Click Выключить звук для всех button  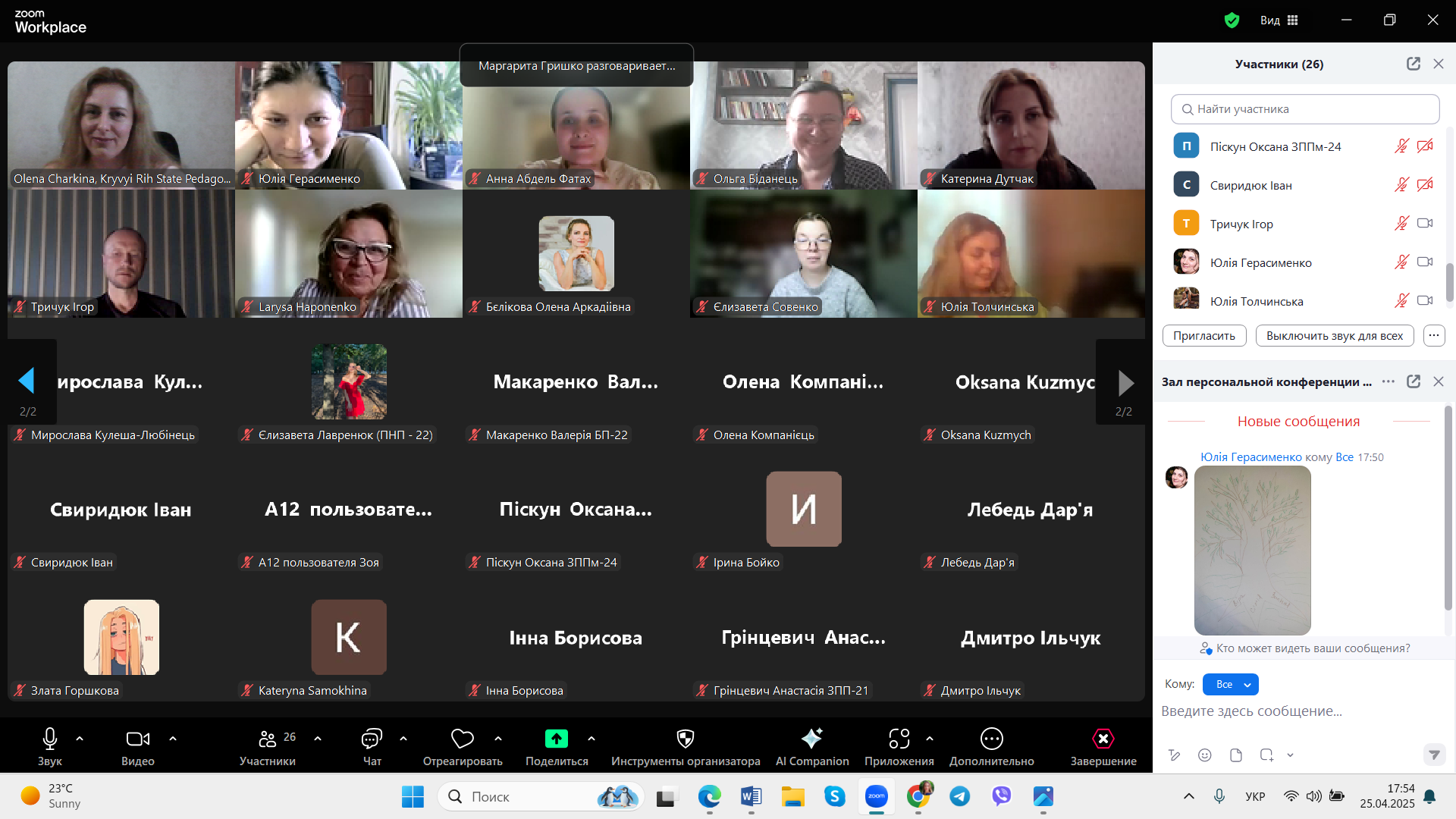pos(1334,336)
